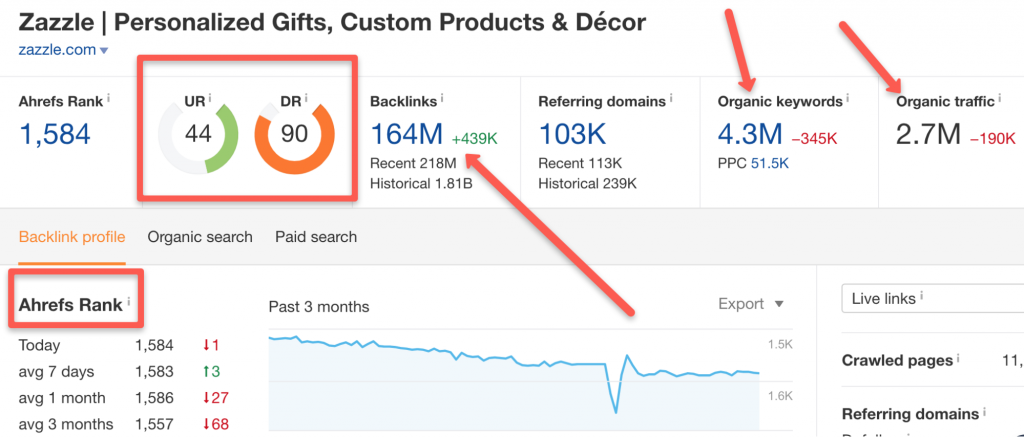Click the Live links info icon

921,296
